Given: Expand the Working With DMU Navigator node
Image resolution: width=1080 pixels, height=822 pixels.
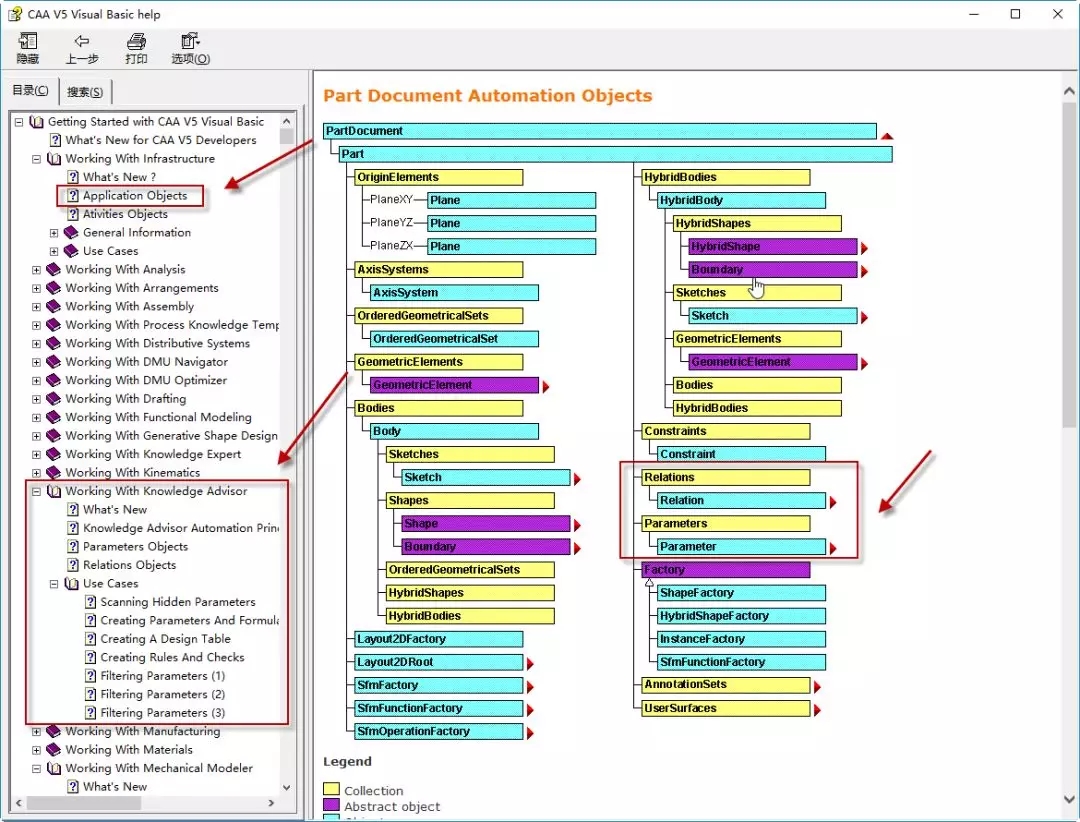Looking at the screenshot, I should click(37, 362).
